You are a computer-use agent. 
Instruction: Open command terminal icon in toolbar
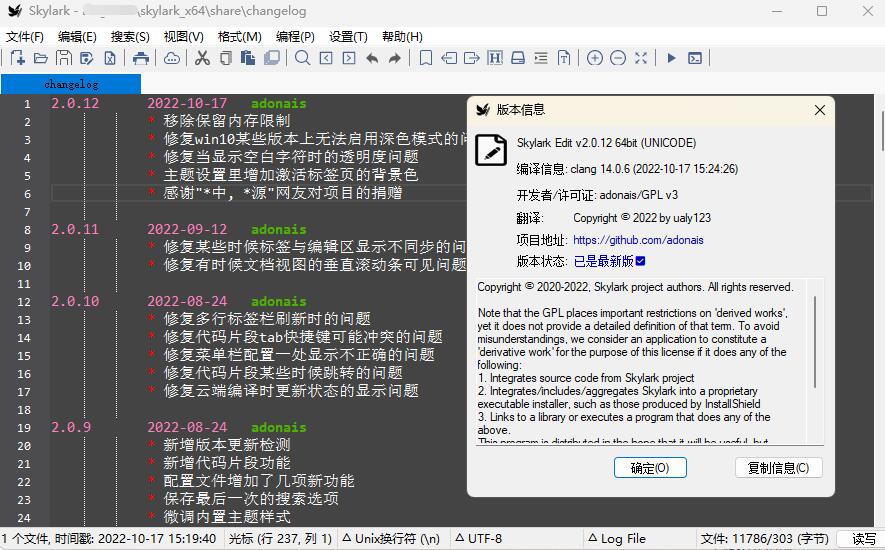(695, 58)
